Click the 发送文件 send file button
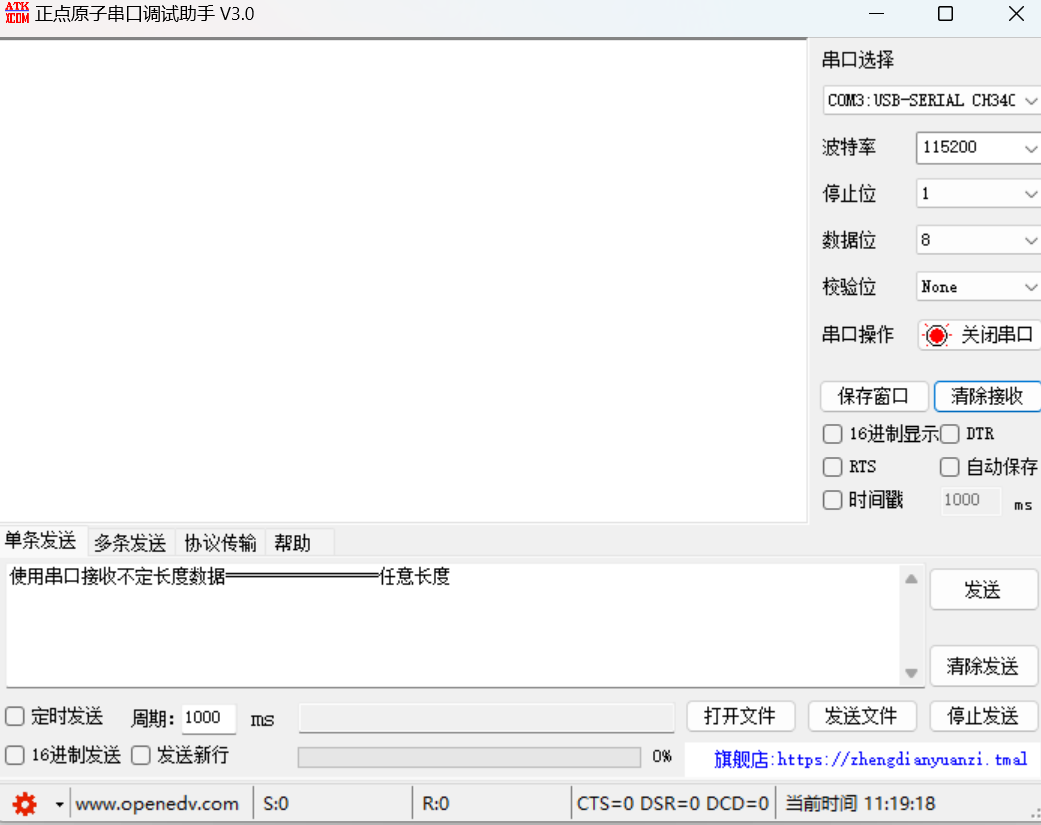The image size is (1041, 825). pos(862,716)
